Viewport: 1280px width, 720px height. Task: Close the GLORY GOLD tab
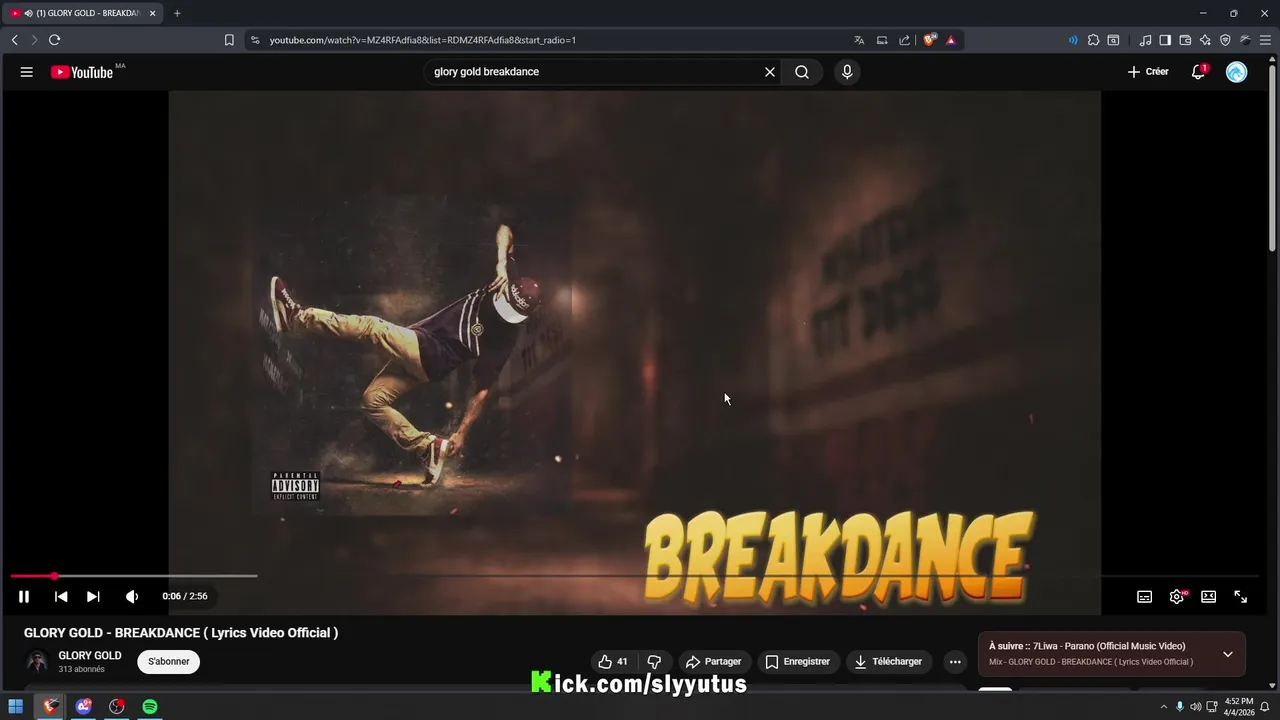[153, 13]
